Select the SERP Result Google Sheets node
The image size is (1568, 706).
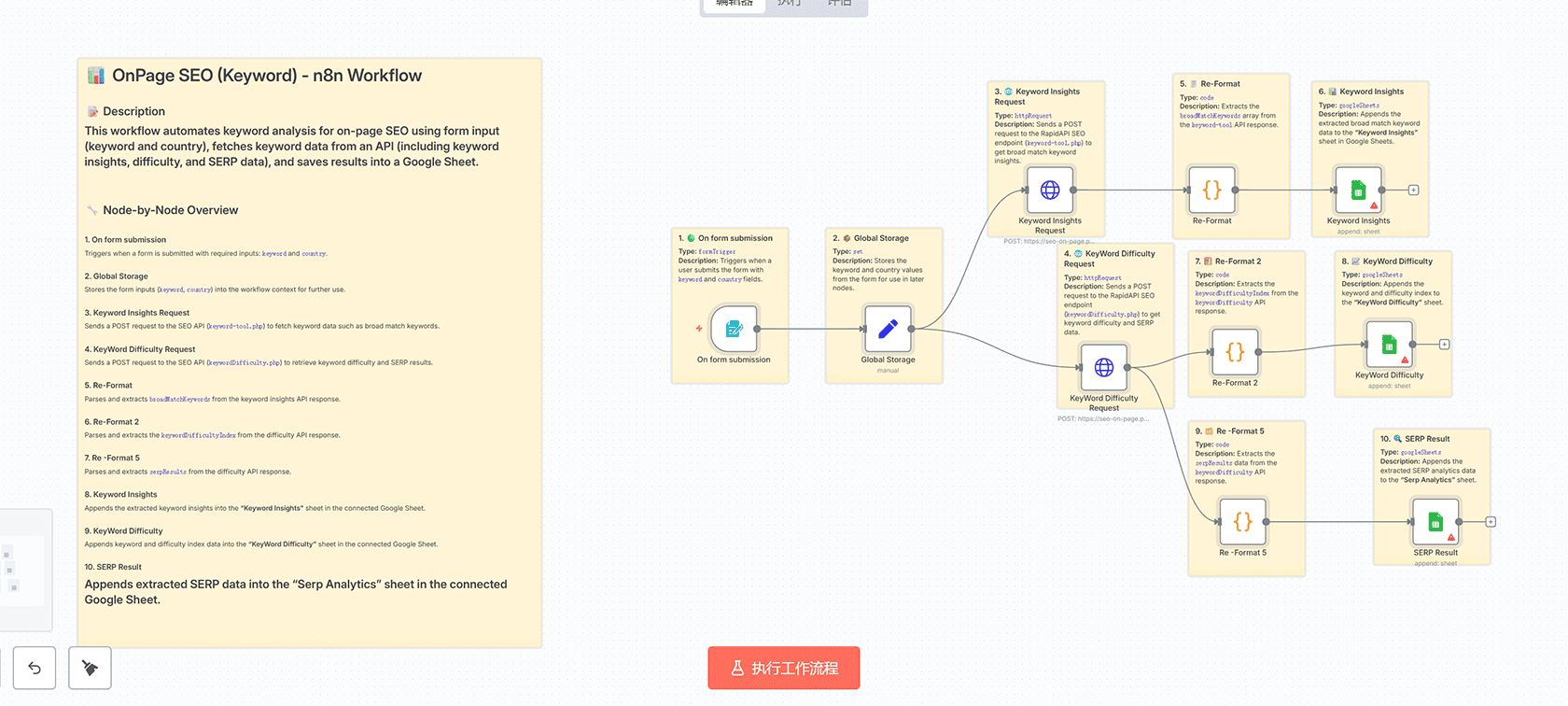click(1435, 522)
